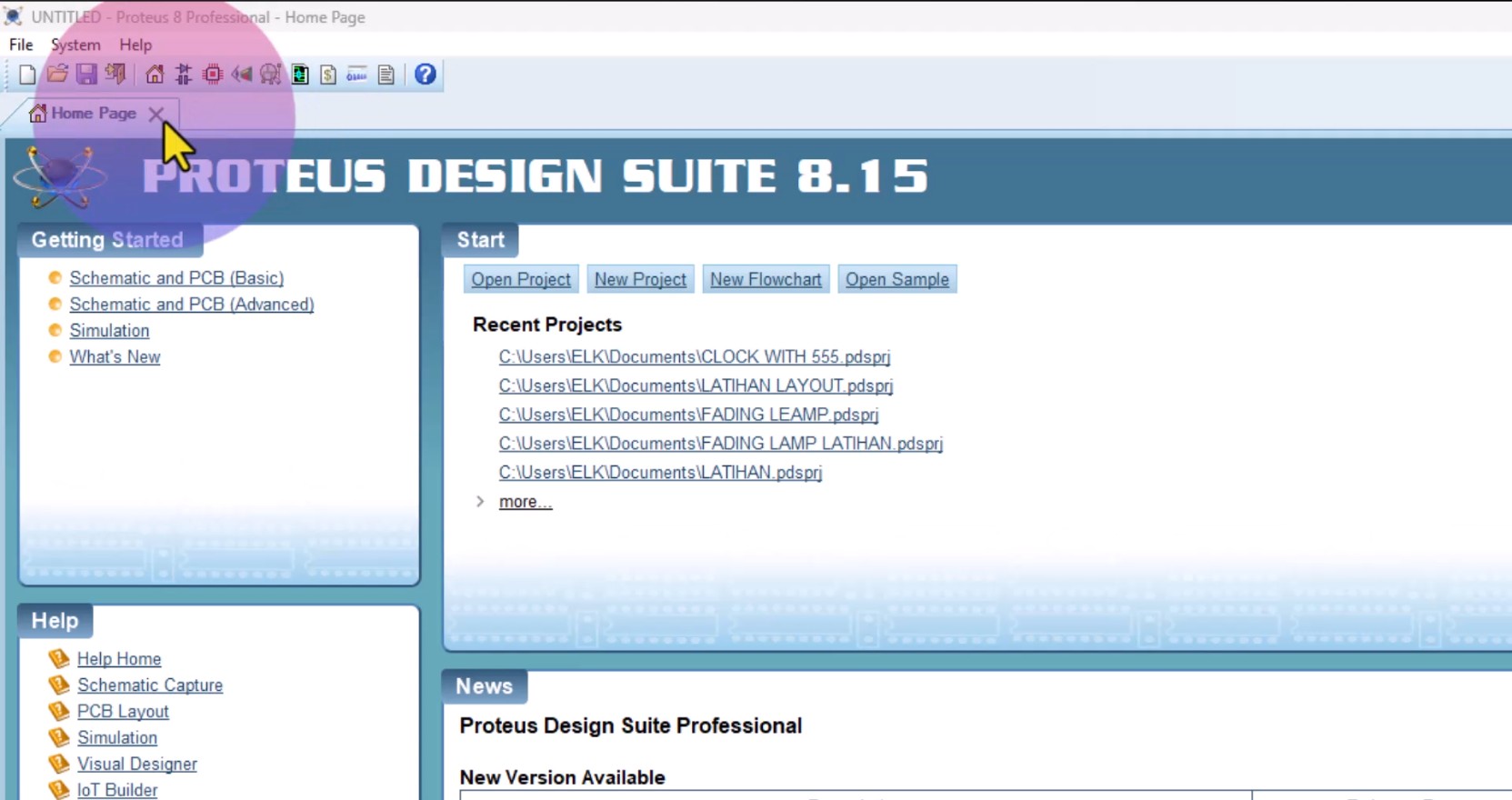Save project using the floppy disk icon
Screen dimensions: 1512x800
(x=86, y=75)
